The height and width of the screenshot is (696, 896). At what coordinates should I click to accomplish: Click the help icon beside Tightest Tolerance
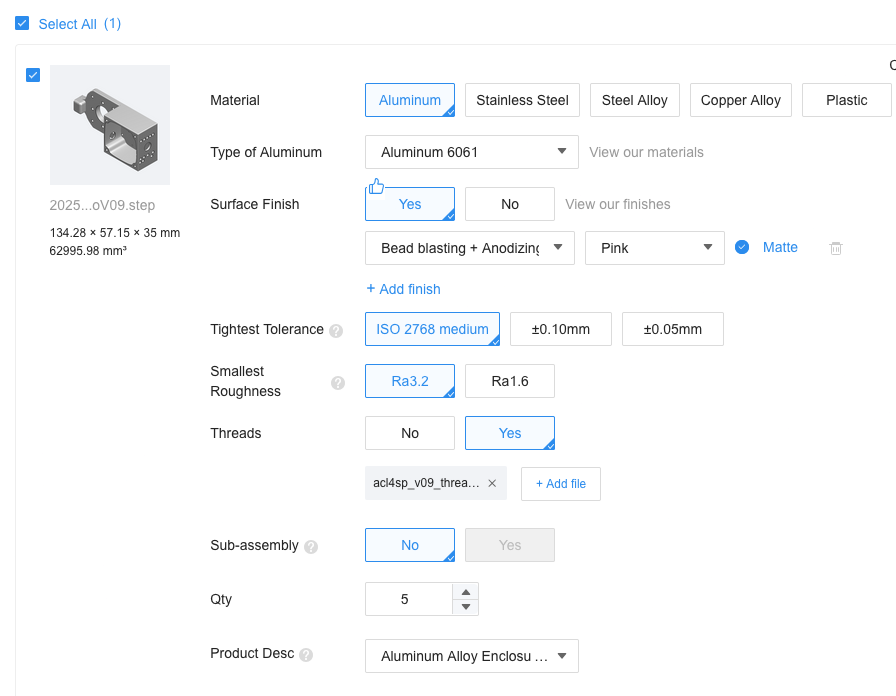(336, 331)
